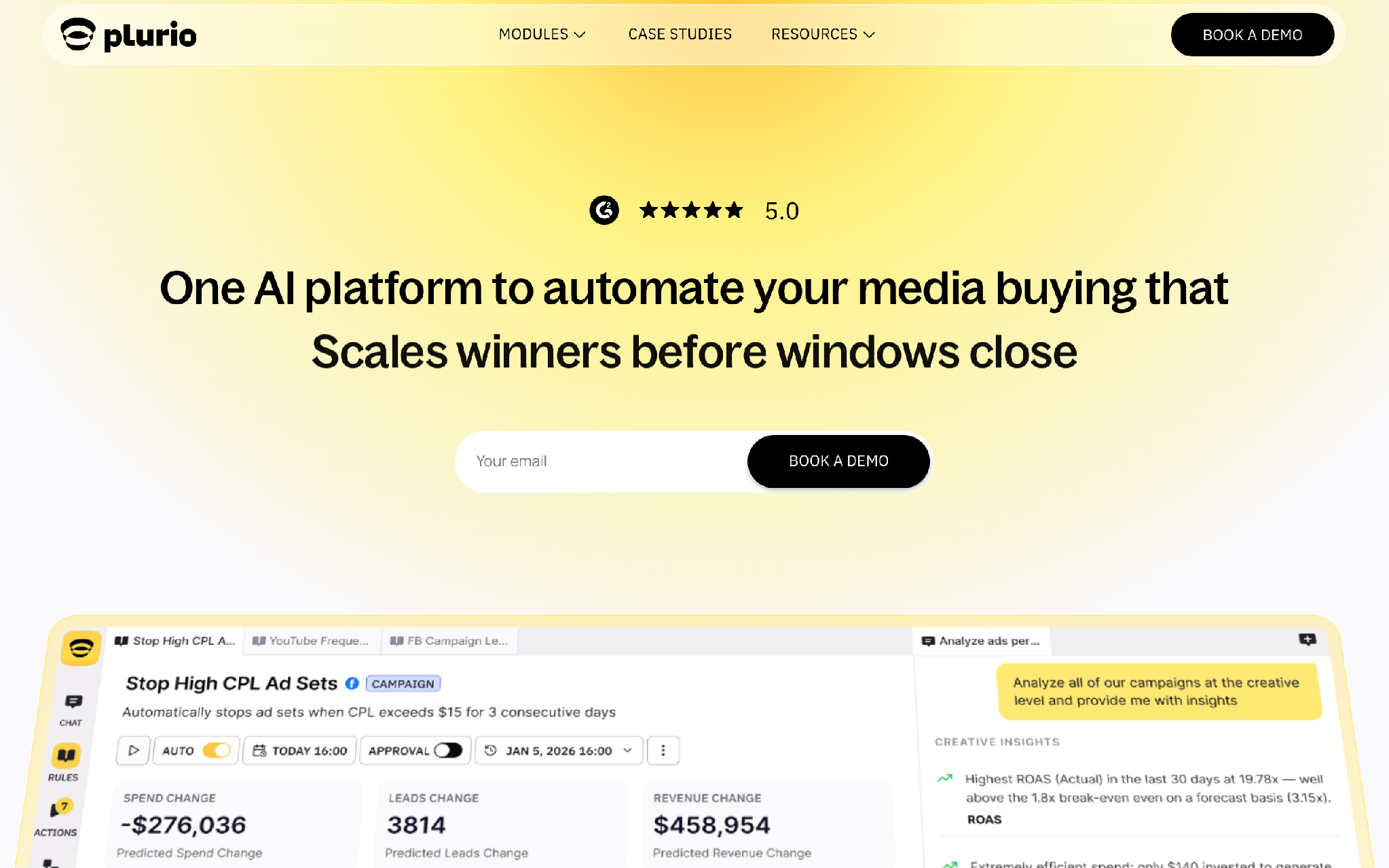Click the five-star rating graphic
Viewport: 1389px width, 868px height.
691,210
